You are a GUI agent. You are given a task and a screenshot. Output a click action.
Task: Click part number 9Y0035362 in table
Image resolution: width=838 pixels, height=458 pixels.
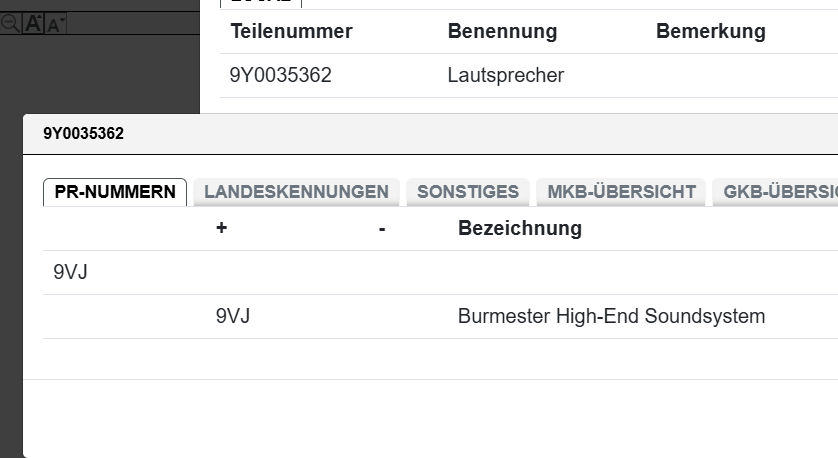[x=280, y=75]
